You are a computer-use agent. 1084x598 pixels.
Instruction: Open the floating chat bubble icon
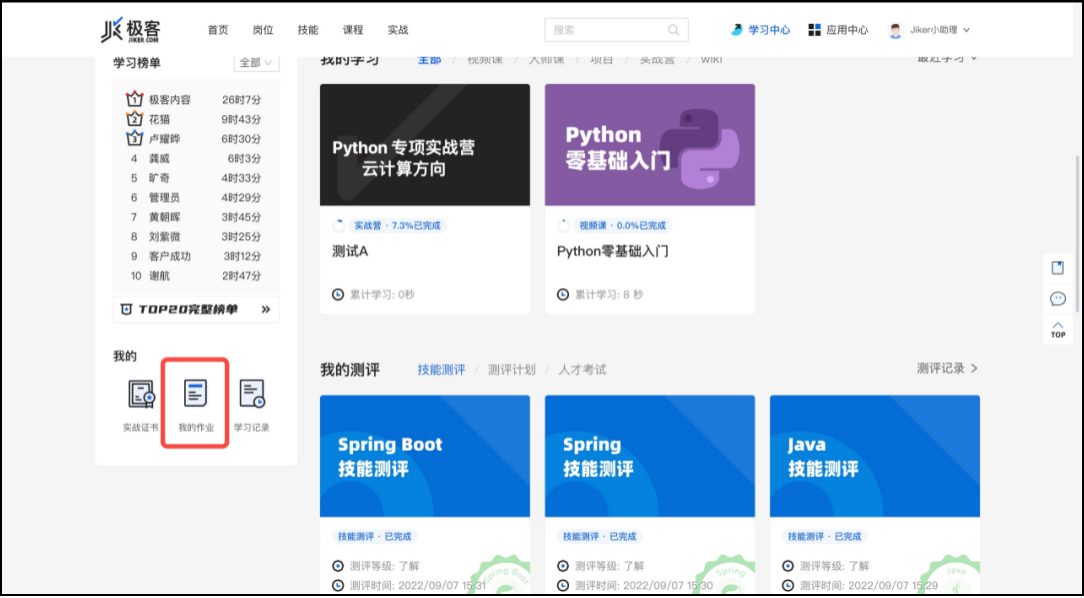(1058, 299)
